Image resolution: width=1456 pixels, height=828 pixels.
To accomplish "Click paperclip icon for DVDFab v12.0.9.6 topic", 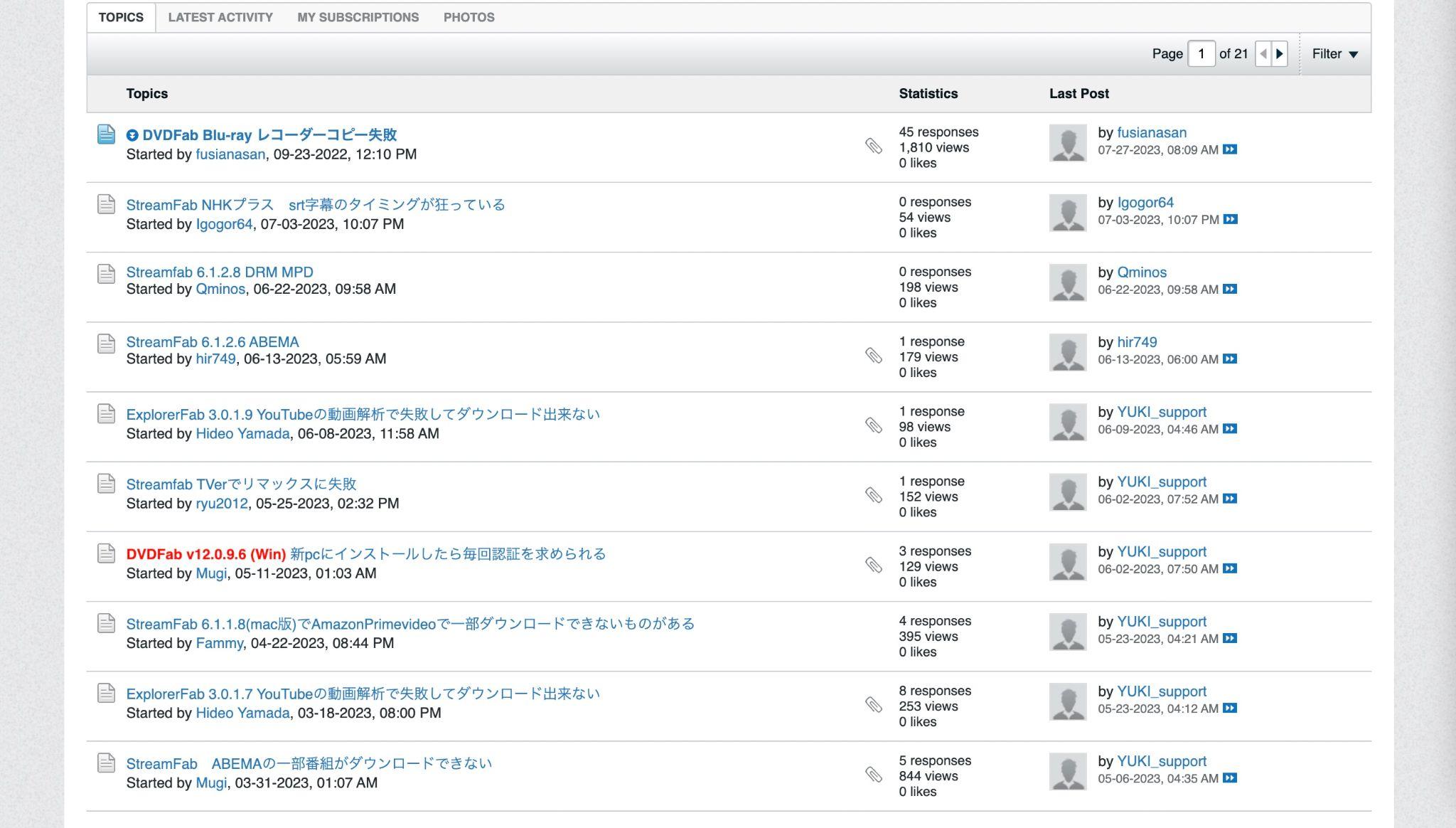I will pos(874,565).
